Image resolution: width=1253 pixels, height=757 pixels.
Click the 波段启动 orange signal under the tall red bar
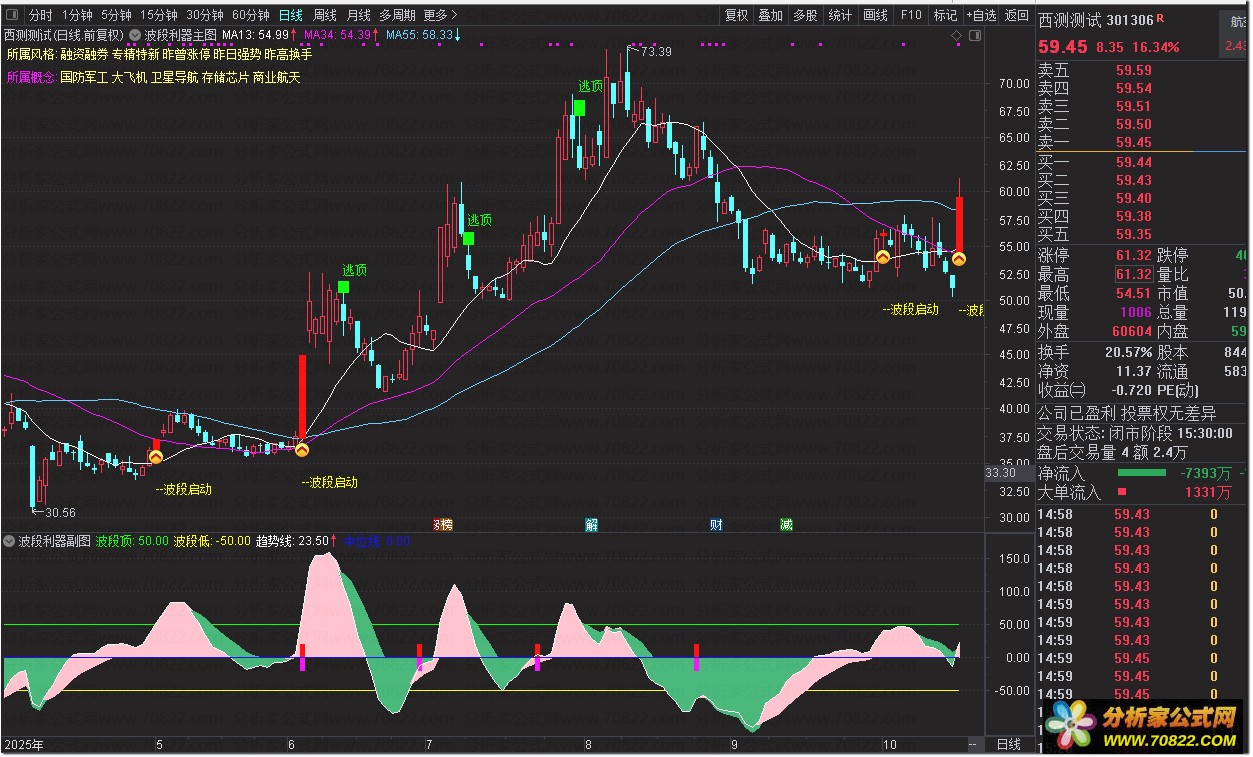click(301, 451)
